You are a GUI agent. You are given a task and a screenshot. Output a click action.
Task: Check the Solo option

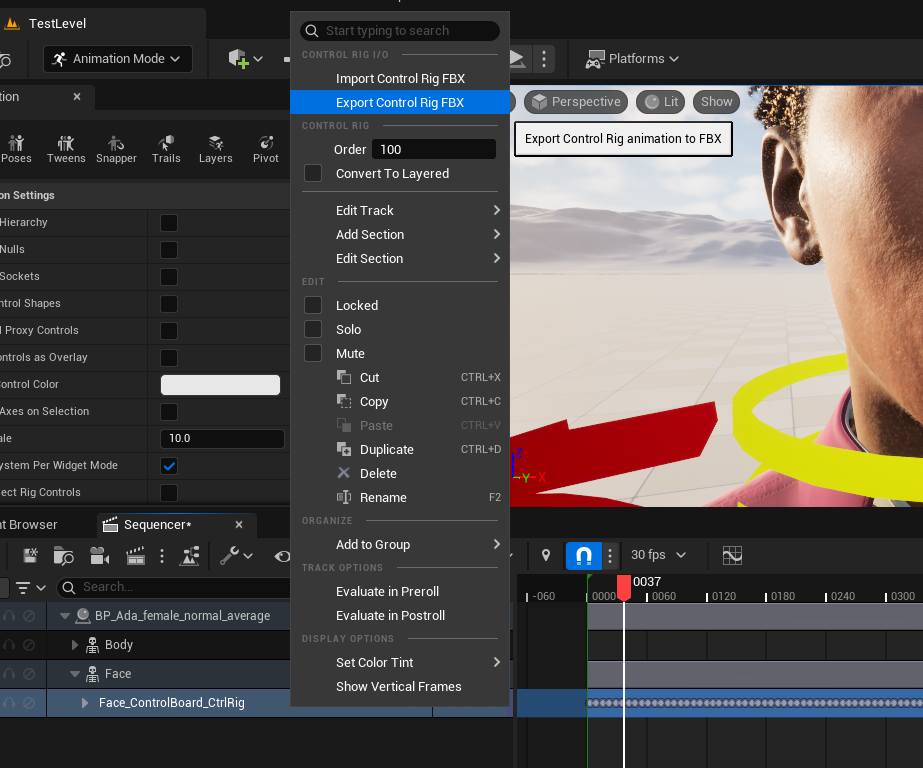tap(313, 329)
